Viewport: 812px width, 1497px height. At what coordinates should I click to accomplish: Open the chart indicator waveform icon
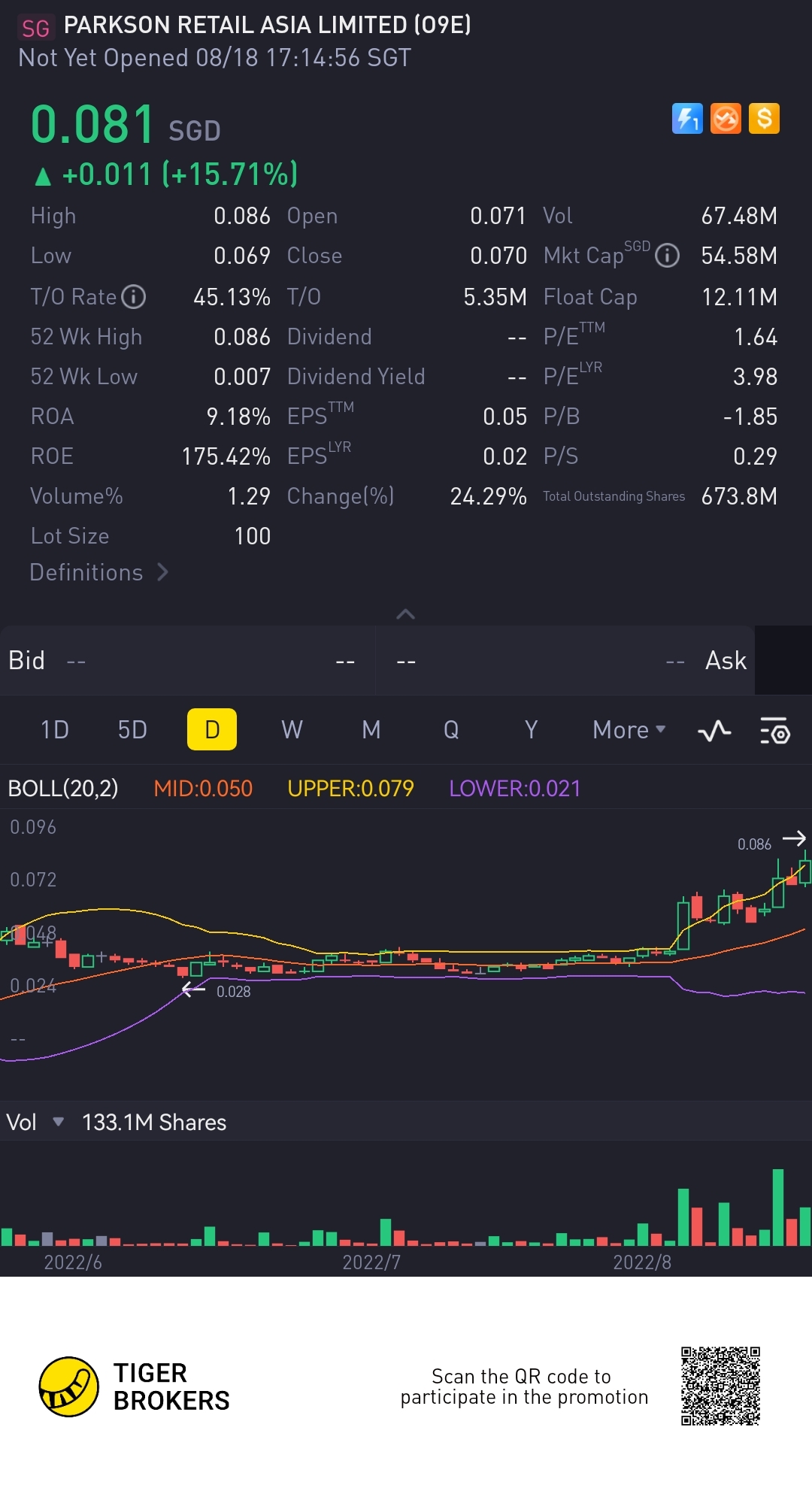(x=714, y=730)
